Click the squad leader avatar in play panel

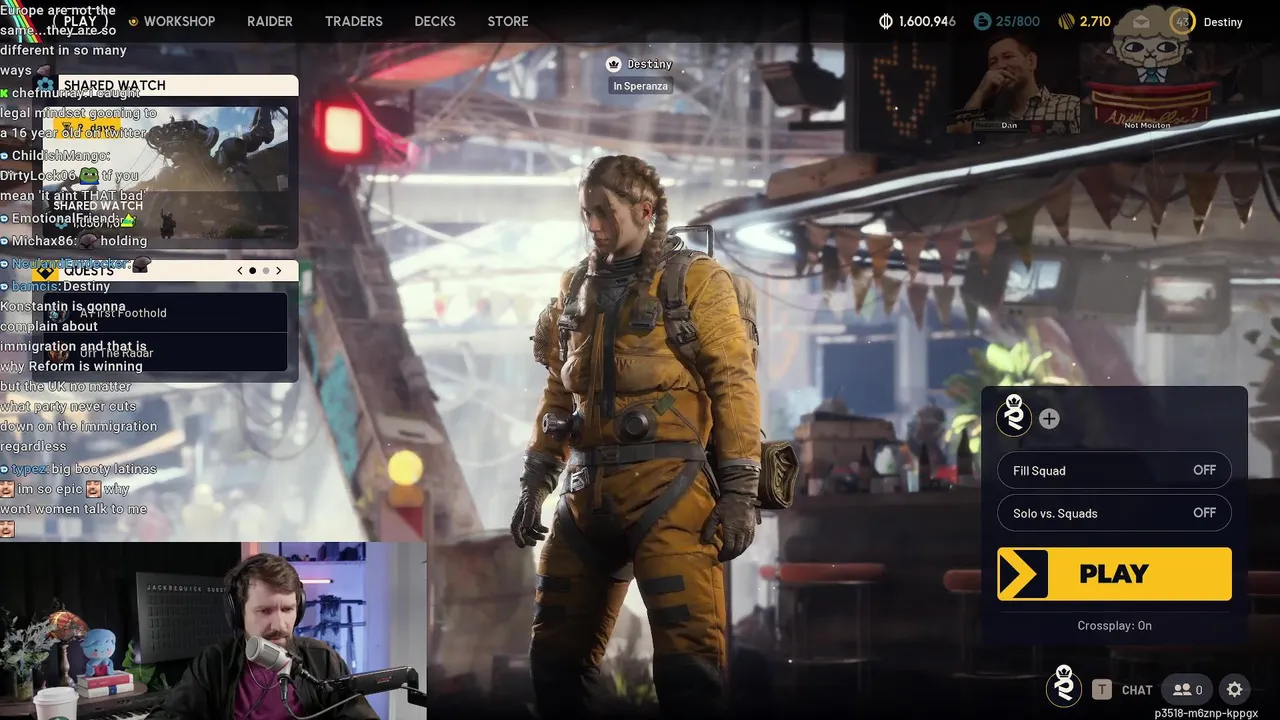(1014, 416)
